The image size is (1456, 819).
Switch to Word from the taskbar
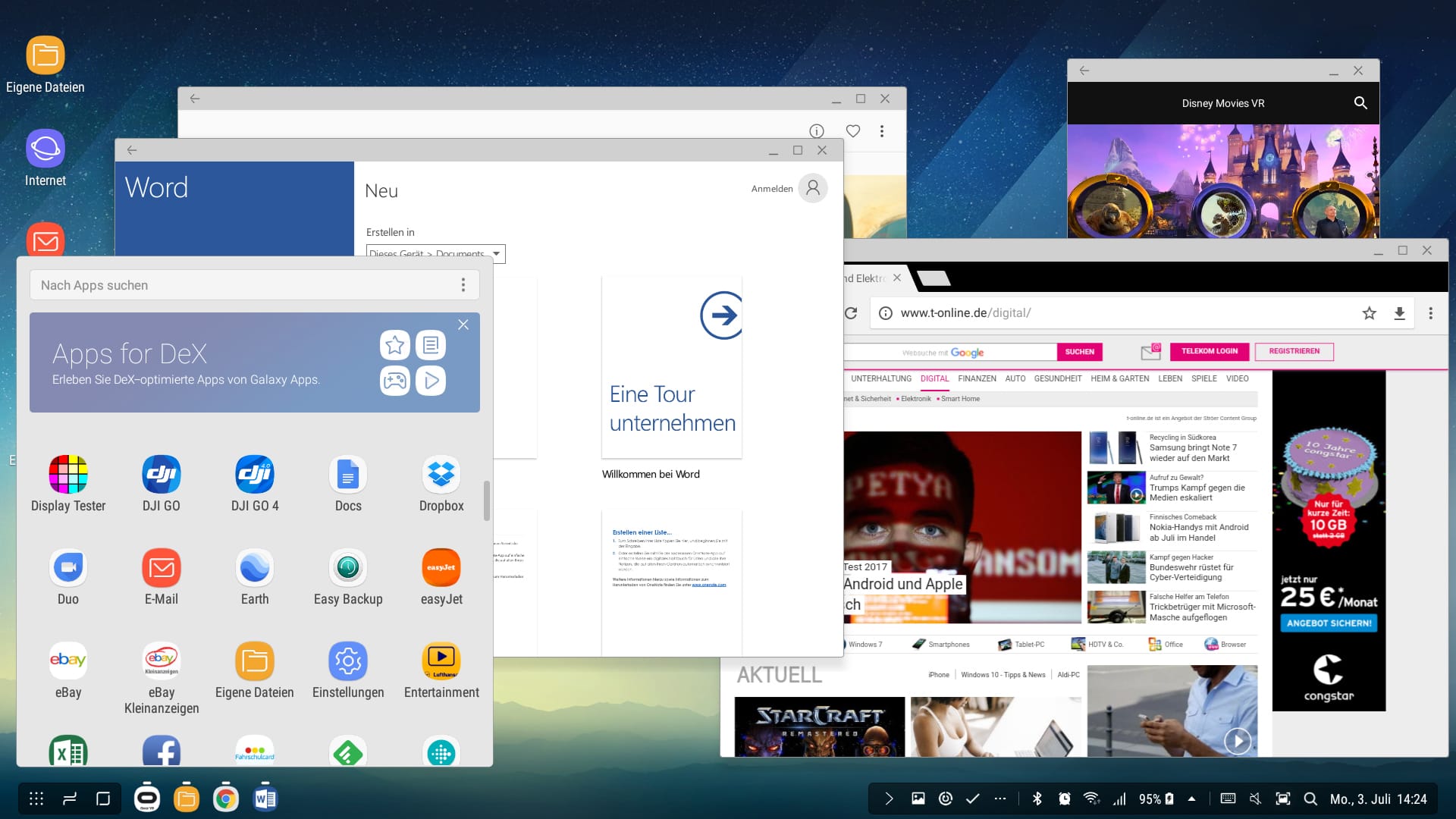pos(265,799)
